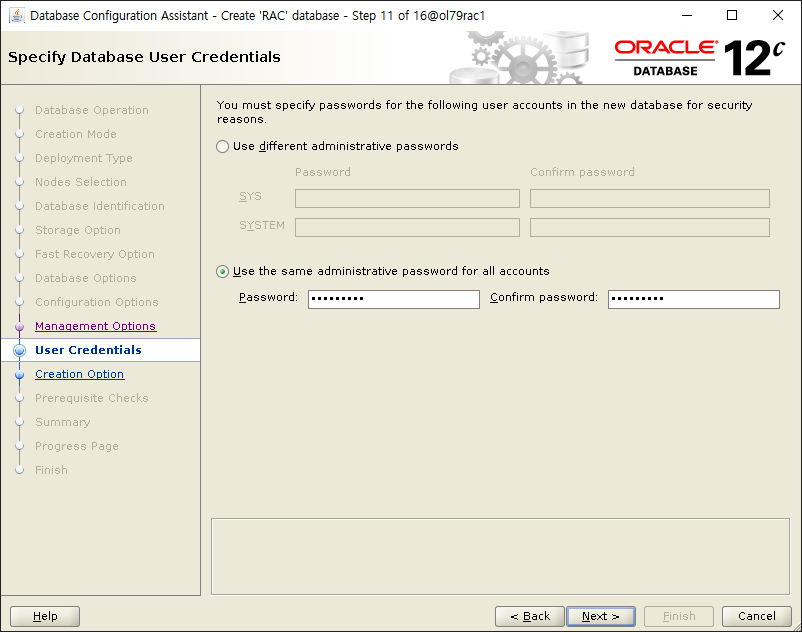Viewport: 802px width, 632px height.
Task: Open Help for this step
Action: point(45,616)
